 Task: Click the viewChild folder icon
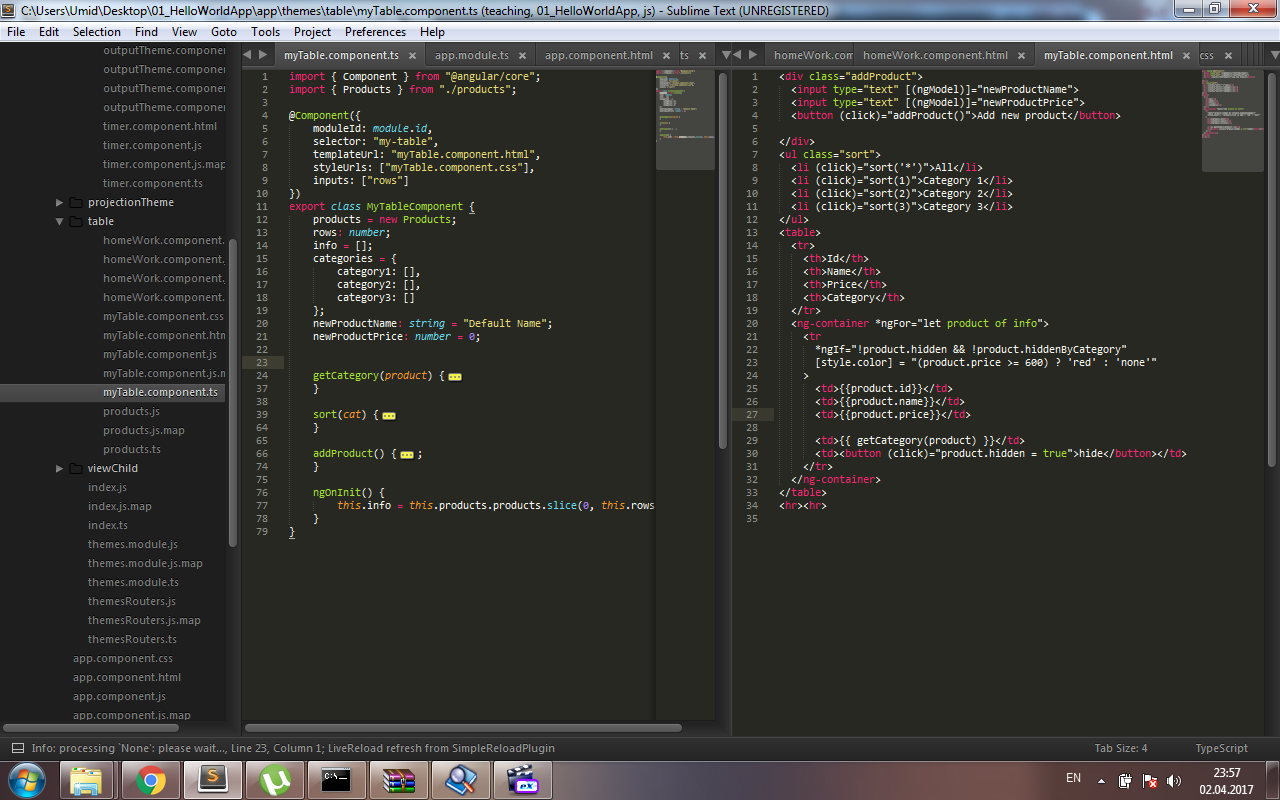(x=75, y=468)
